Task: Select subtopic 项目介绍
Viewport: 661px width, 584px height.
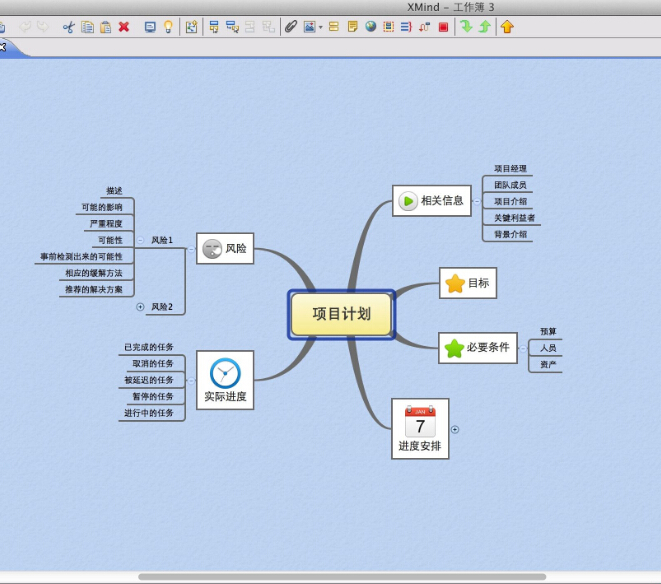Action: 510,202
